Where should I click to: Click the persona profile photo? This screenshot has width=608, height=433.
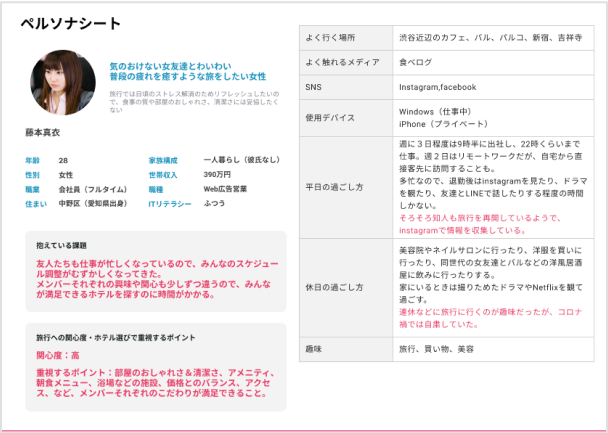(x=64, y=82)
